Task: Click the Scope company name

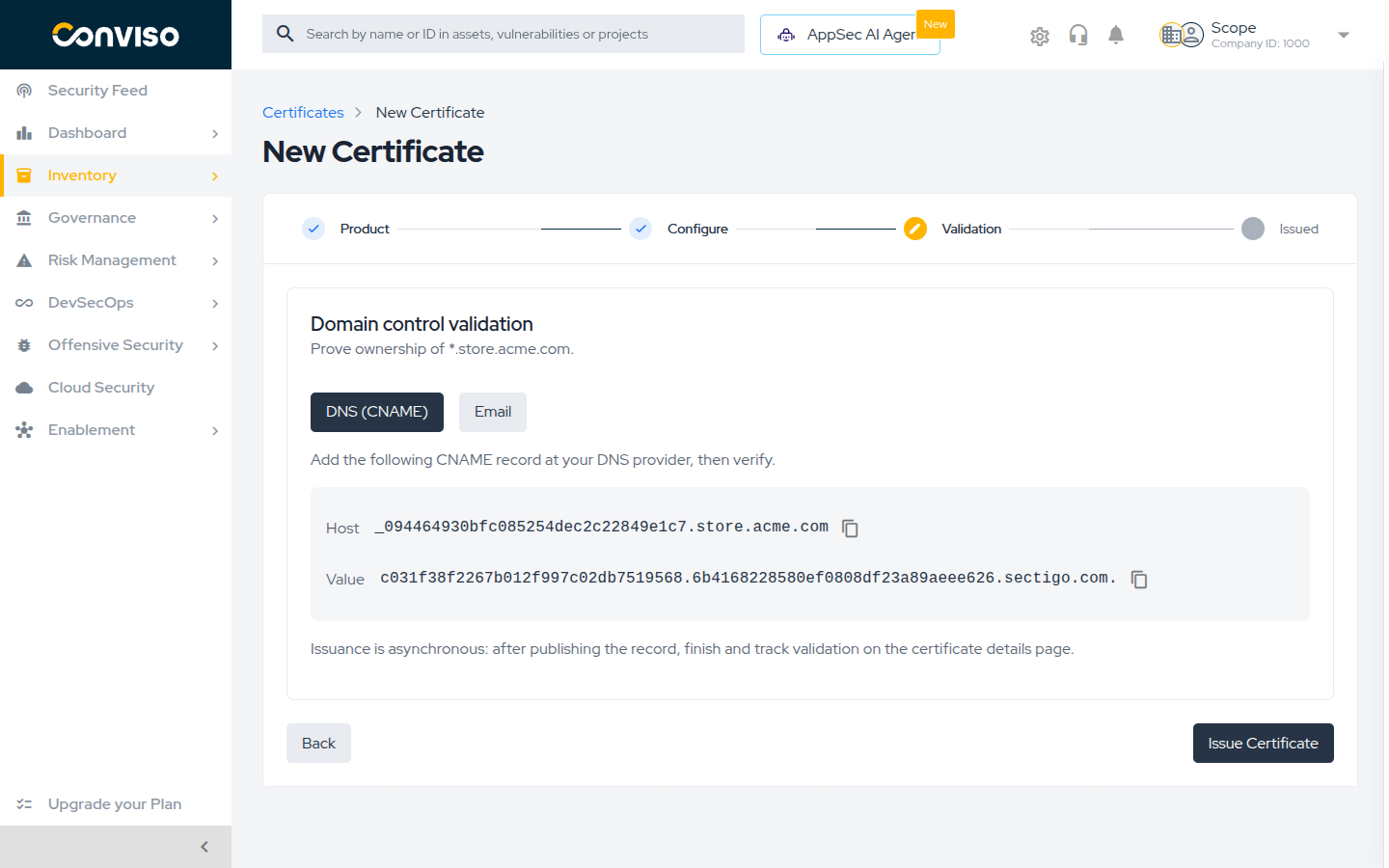Action: (x=1234, y=28)
